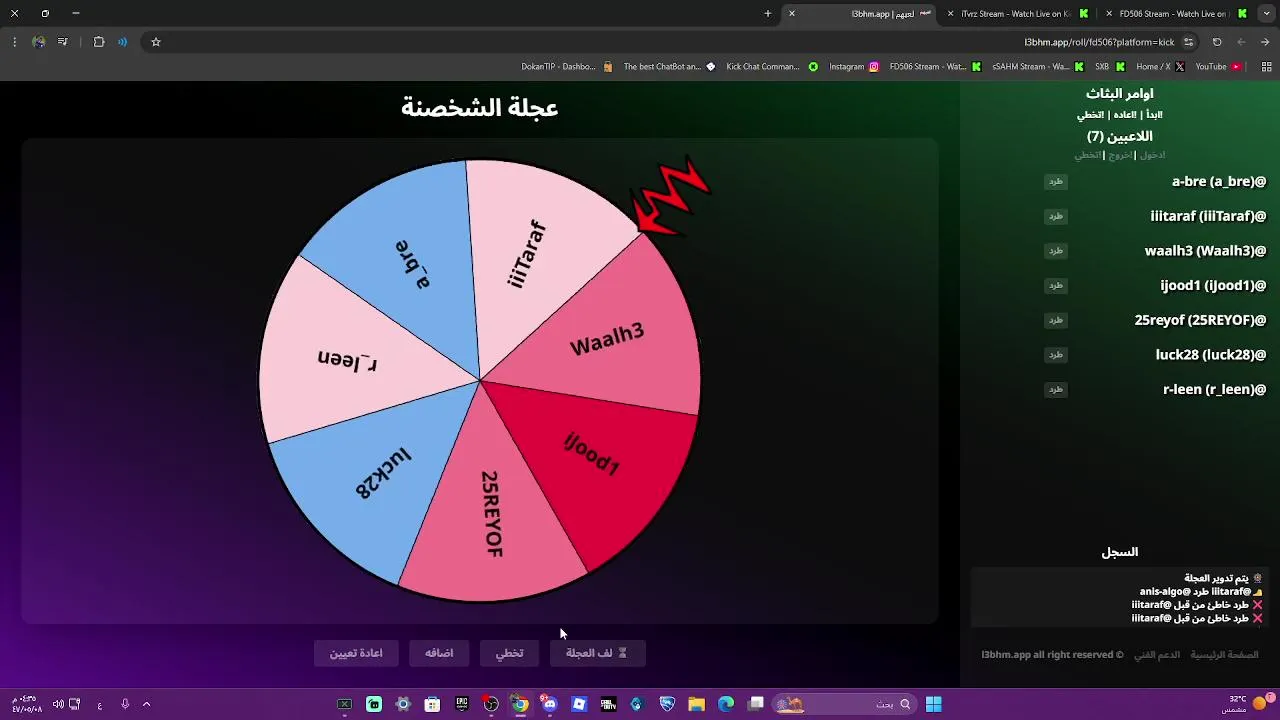Open the browser three-dot menu
Image resolution: width=1280 pixels, height=720 pixels.
14,42
